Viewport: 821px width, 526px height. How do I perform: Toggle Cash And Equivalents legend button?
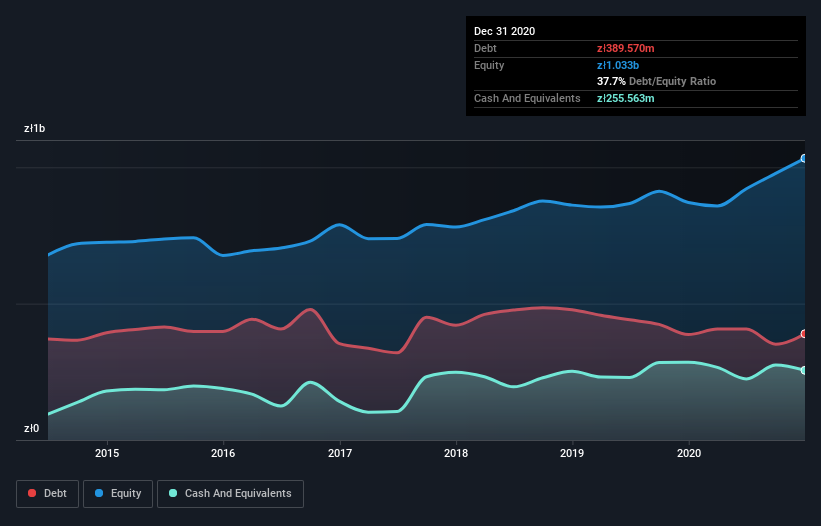230,494
